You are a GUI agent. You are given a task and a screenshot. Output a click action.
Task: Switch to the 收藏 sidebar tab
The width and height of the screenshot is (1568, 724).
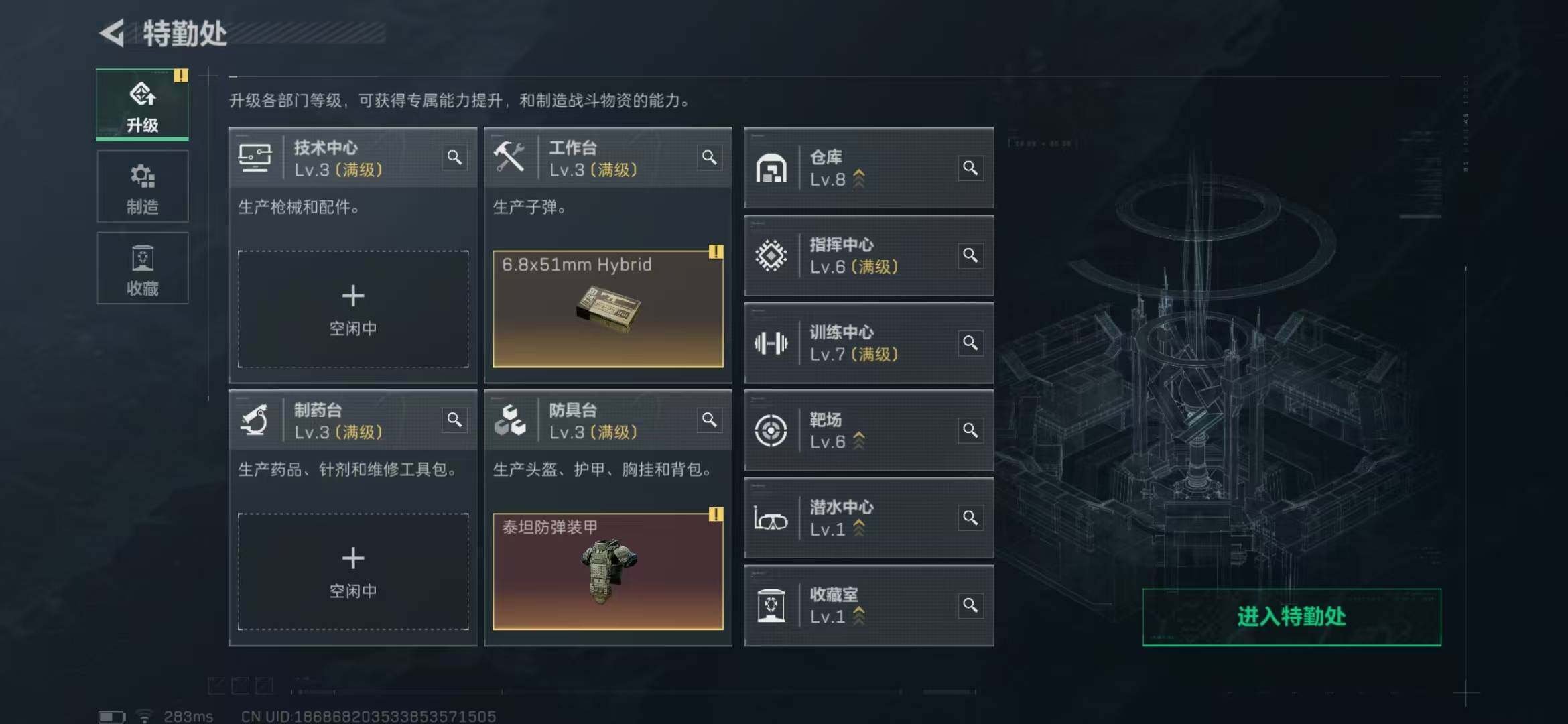click(143, 268)
